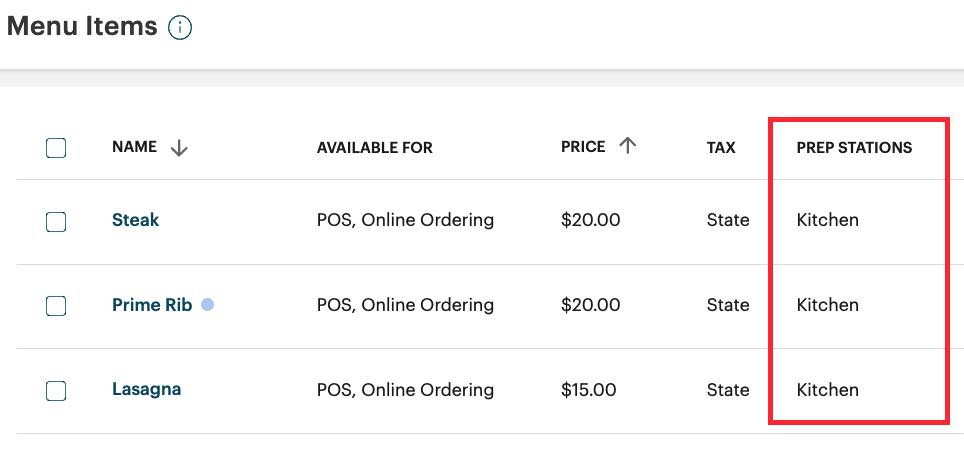
Task: Click the sort arrow next to PRICE
Action: click(627, 146)
